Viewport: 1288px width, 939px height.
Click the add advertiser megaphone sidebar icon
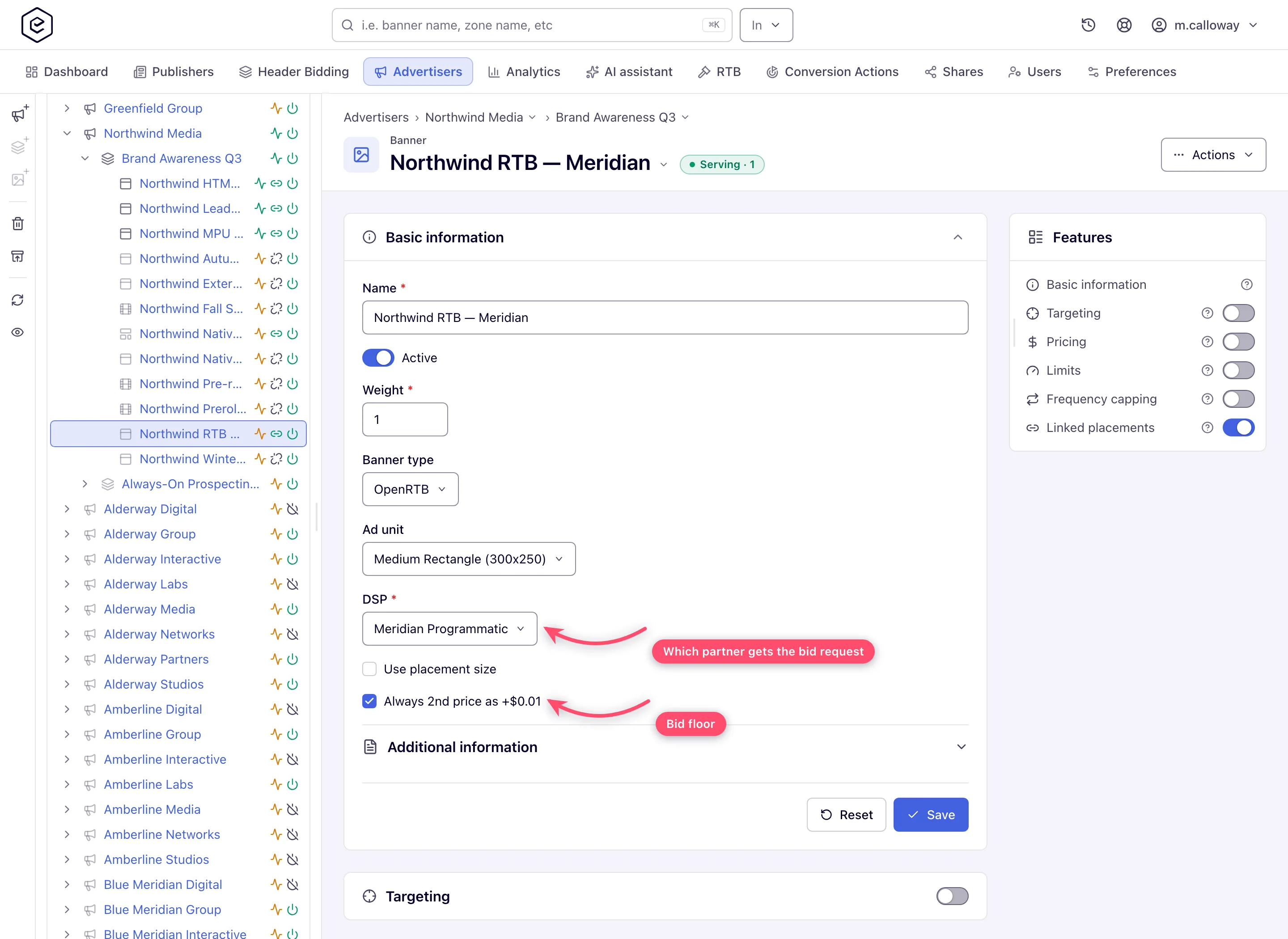(19, 114)
